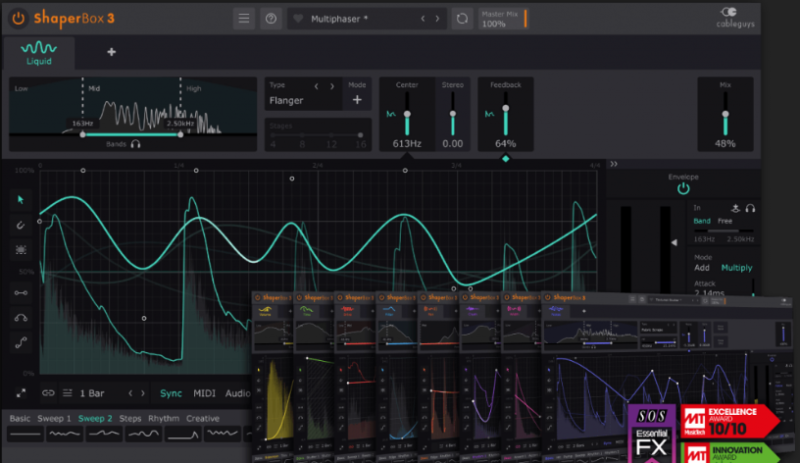Select the arc curve tool
The image size is (800, 463).
pos(21,318)
